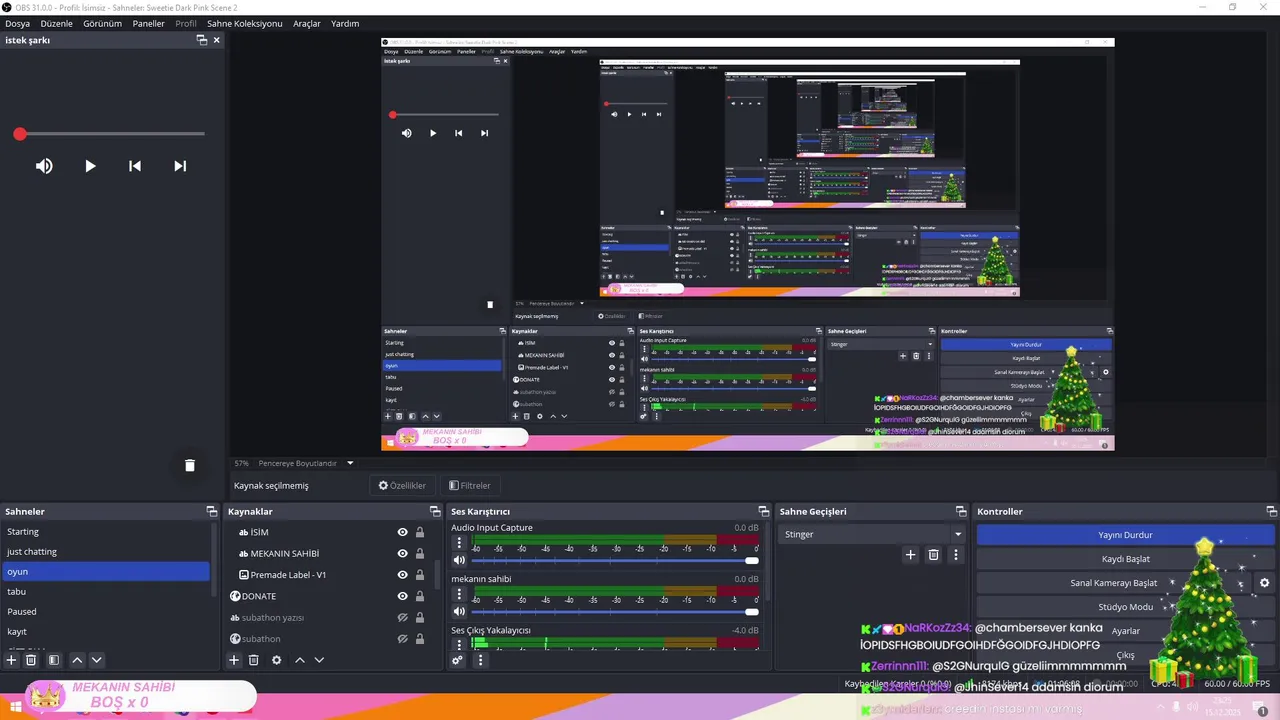
Task: Open Filtreler for the source
Action: [470, 485]
